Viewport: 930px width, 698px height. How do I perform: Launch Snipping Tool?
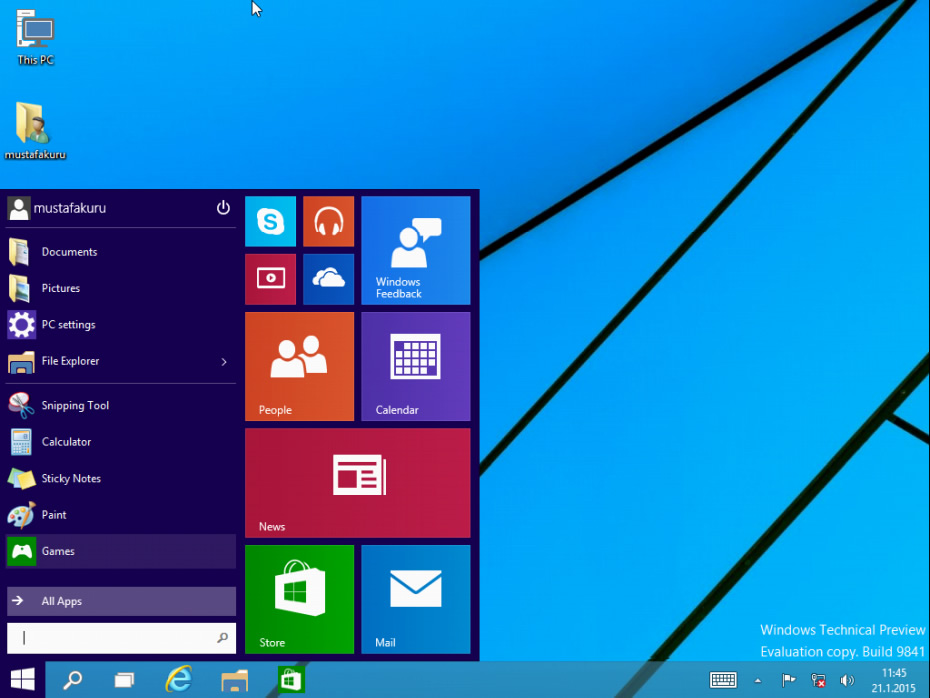coord(121,406)
